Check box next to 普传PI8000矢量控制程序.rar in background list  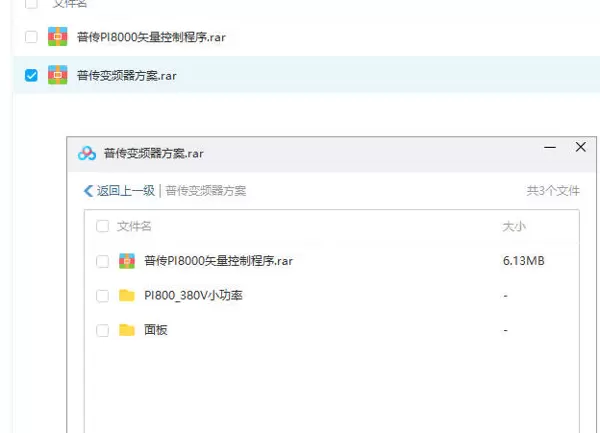click(x=31, y=37)
